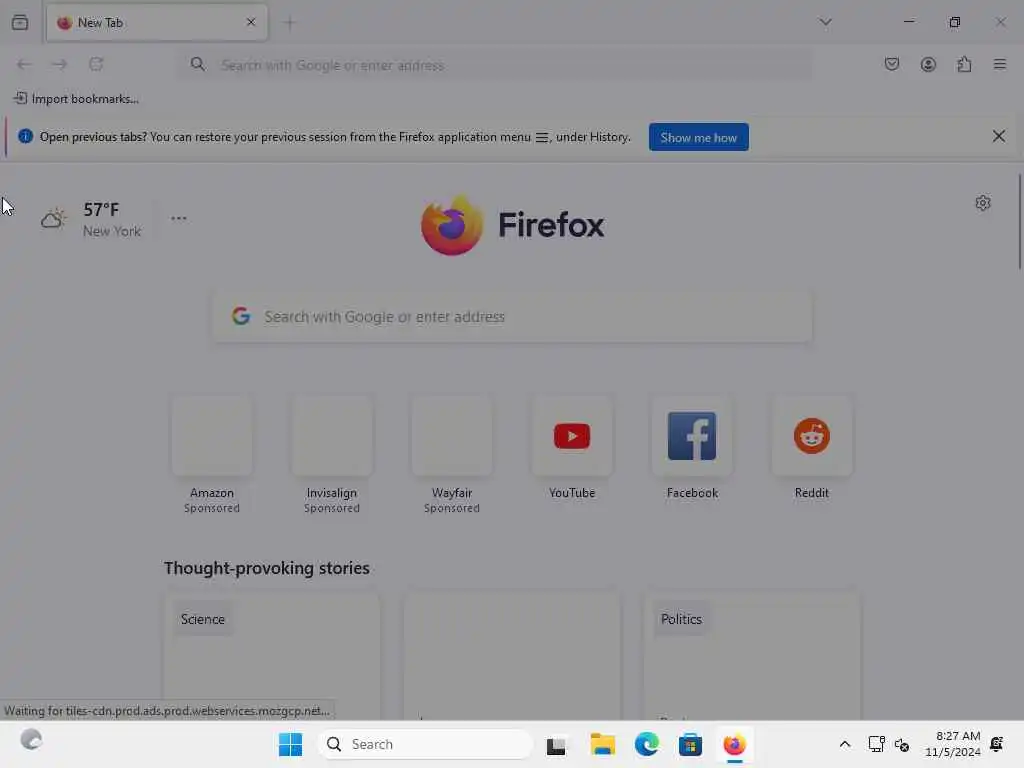1024x768 pixels.
Task: Click Firefox icon on taskbar
Action: pyautogui.click(x=735, y=744)
